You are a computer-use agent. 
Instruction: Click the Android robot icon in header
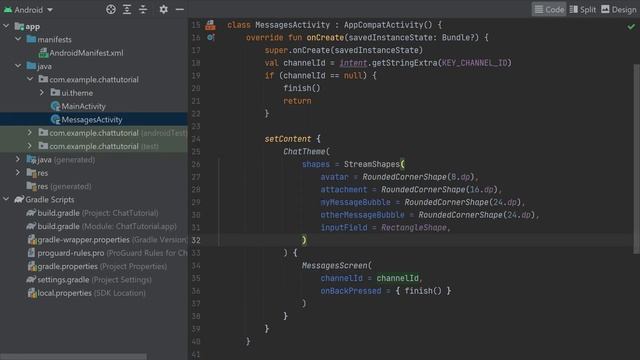pos(8,9)
